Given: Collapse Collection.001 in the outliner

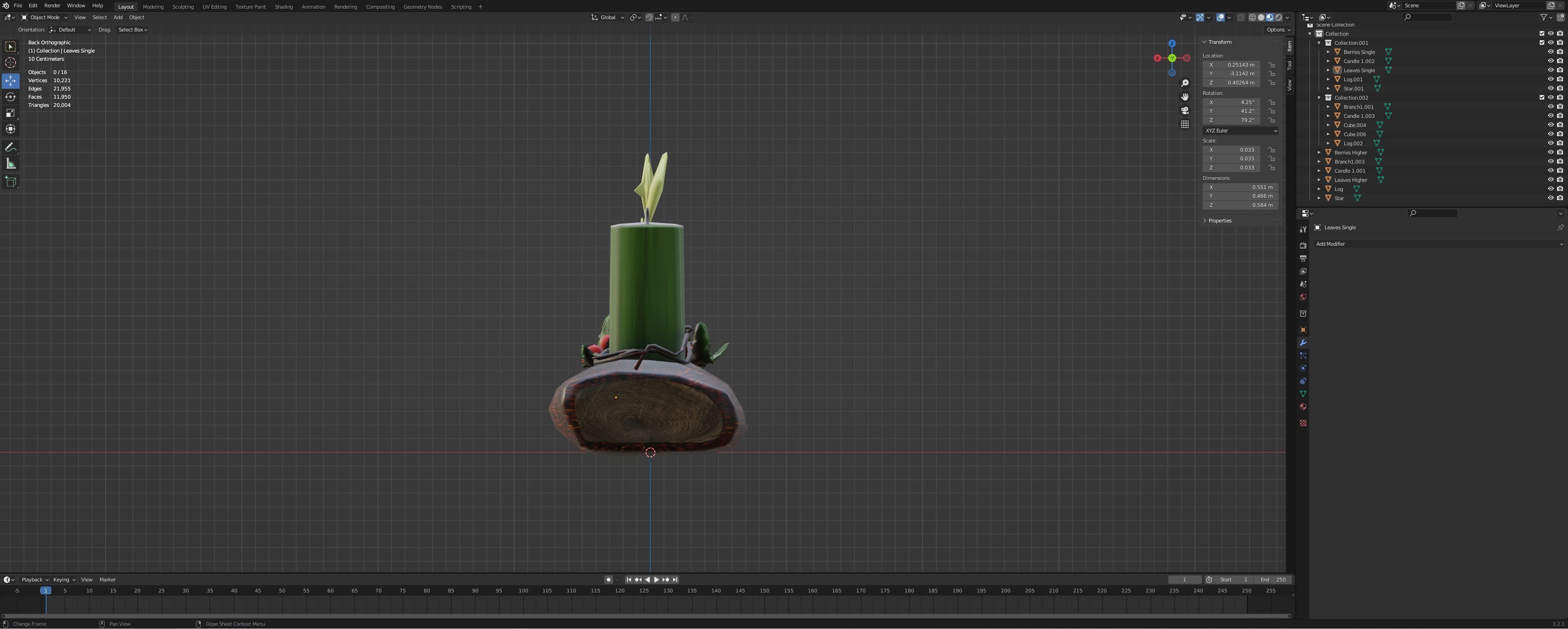Looking at the screenshot, I should (x=1319, y=42).
